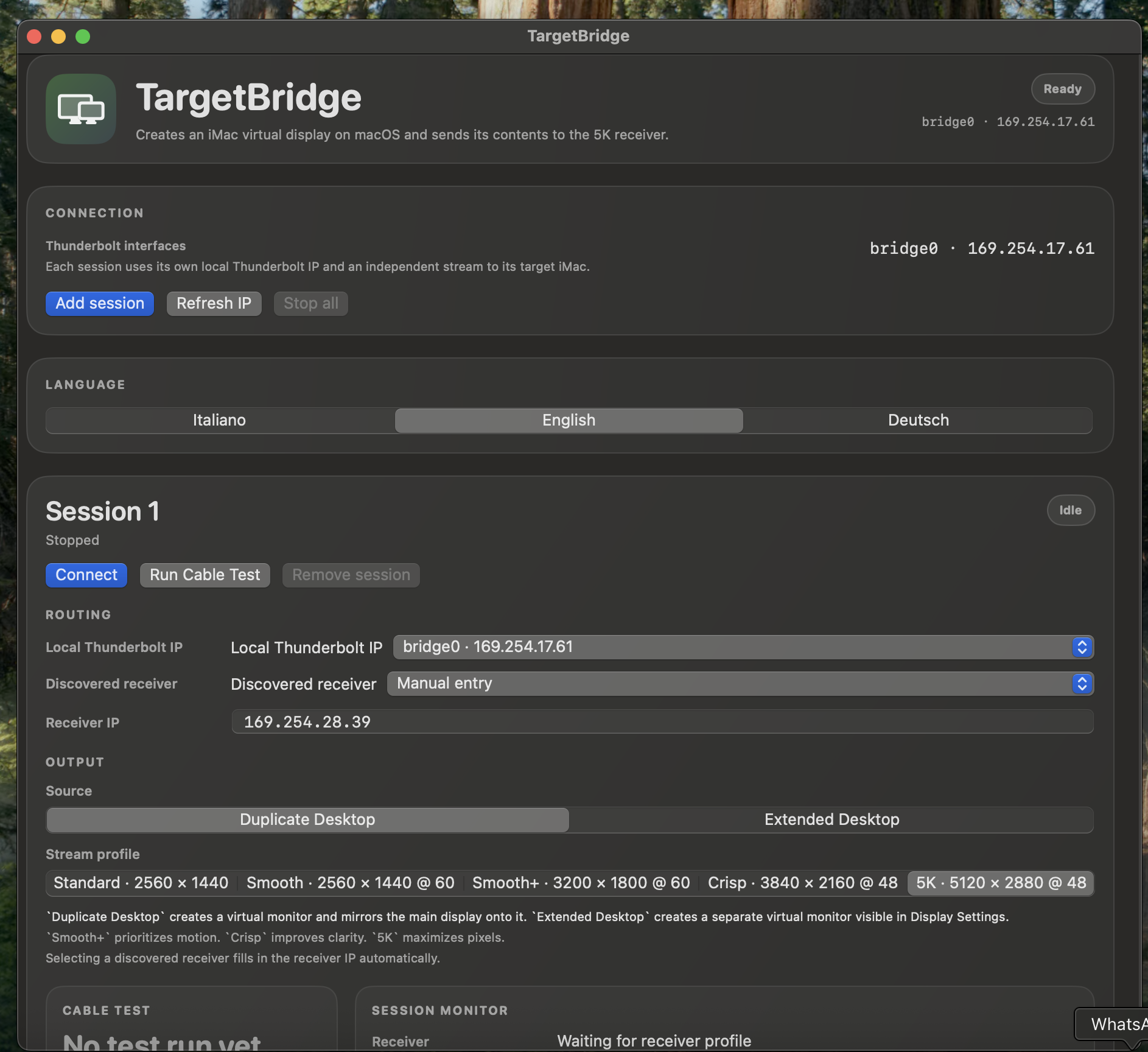Click the SESSION MONITOR panel heading
The height and width of the screenshot is (1052, 1148).
pyautogui.click(x=440, y=1011)
